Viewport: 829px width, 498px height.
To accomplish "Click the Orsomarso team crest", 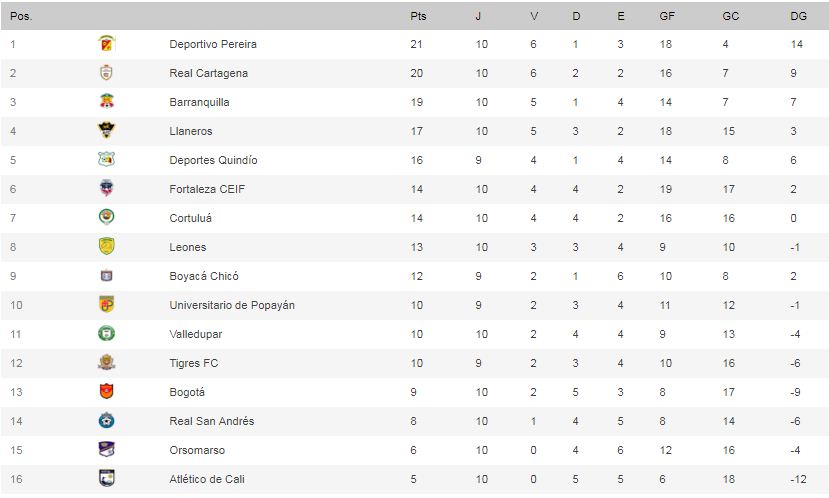I will [106, 450].
